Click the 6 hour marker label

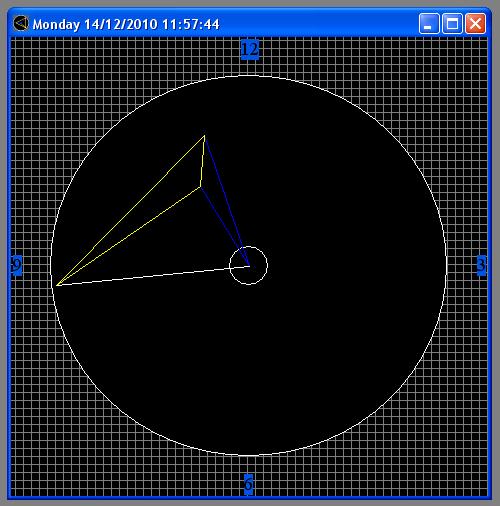[x=248, y=484]
